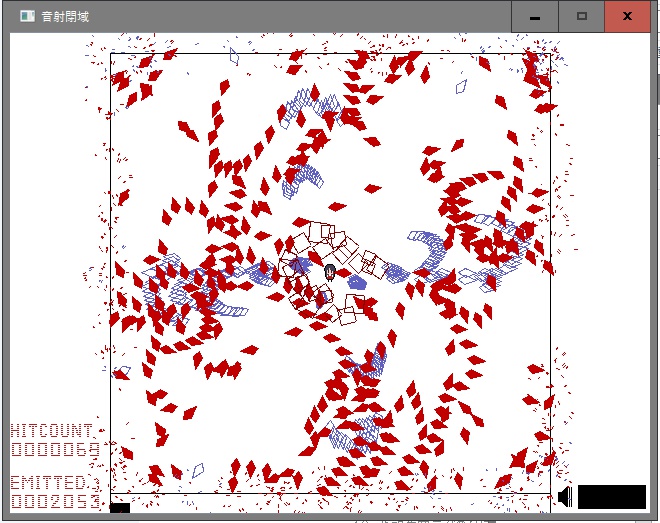The image size is (660, 523).
Task: Click the EMITTED label text
Action: click(48, 483)
